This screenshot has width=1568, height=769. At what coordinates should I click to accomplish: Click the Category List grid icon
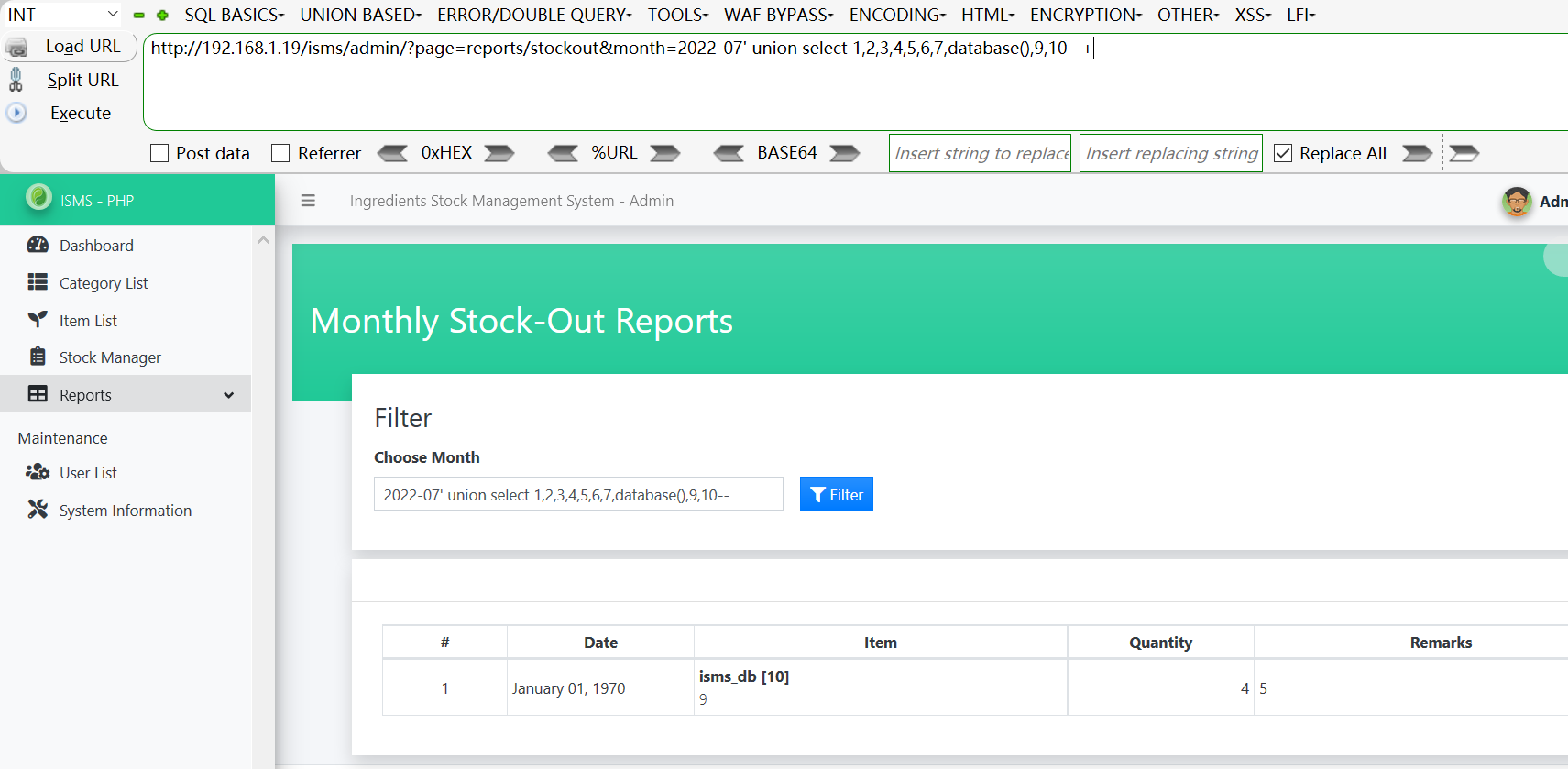coord(38,282)
